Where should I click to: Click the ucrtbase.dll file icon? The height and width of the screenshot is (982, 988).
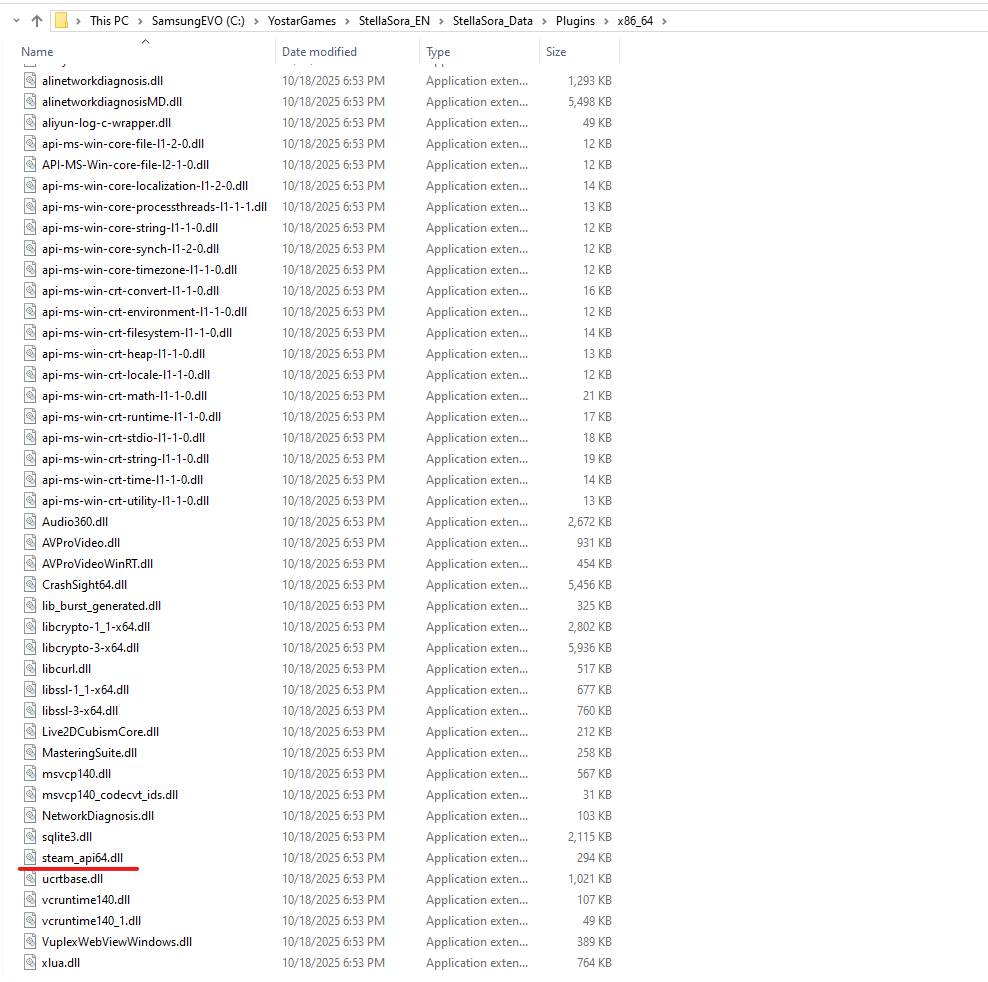(x=30, y=878)
